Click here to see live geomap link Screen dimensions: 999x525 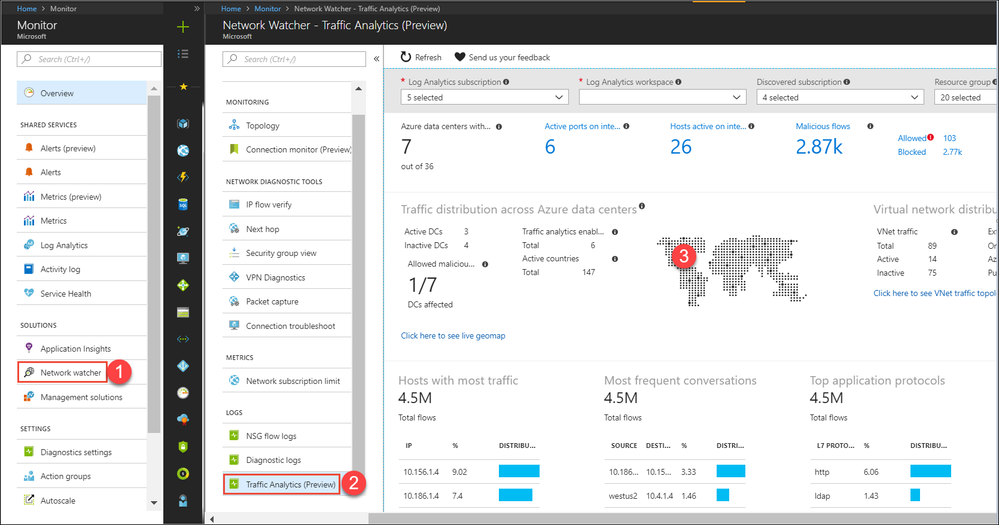click(453, 335)
